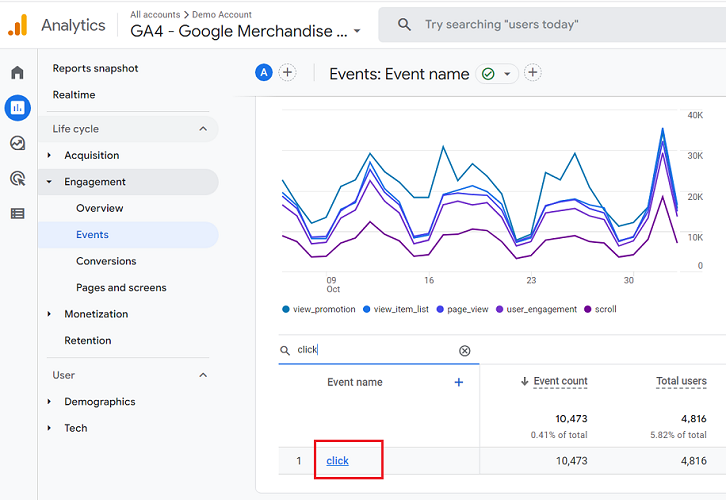Clear the click search filter
Image resolution: width=726 pixels, height=500 pixels.
(464, 351)
